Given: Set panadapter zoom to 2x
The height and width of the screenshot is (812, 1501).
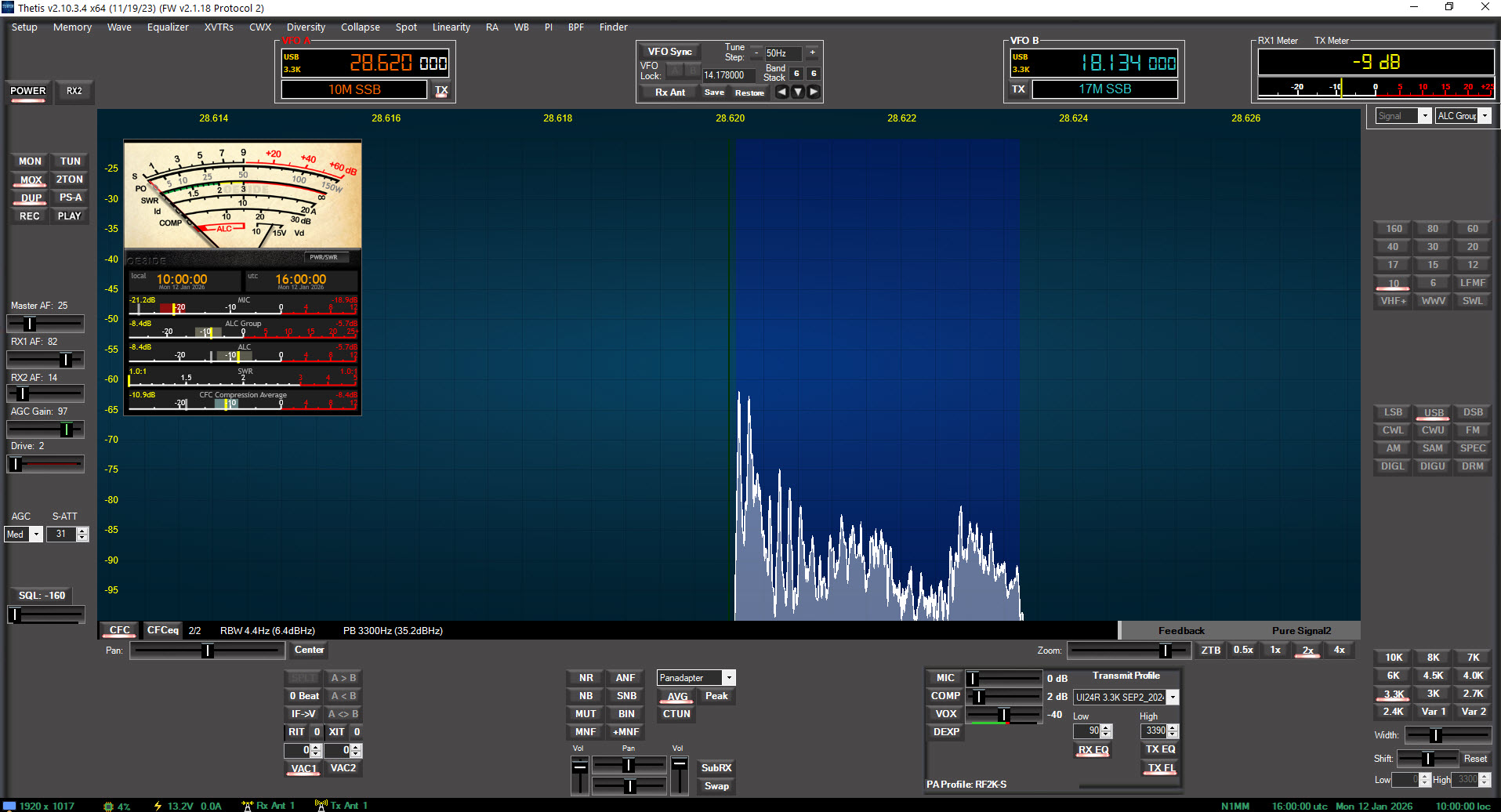Looking at the screenshot, I should click(x=1307, y=650).
